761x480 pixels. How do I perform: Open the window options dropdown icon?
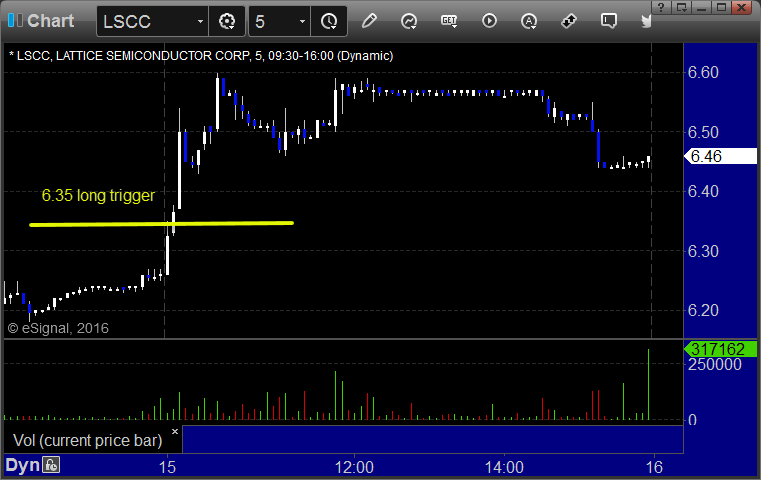click(x=681, y=7)
